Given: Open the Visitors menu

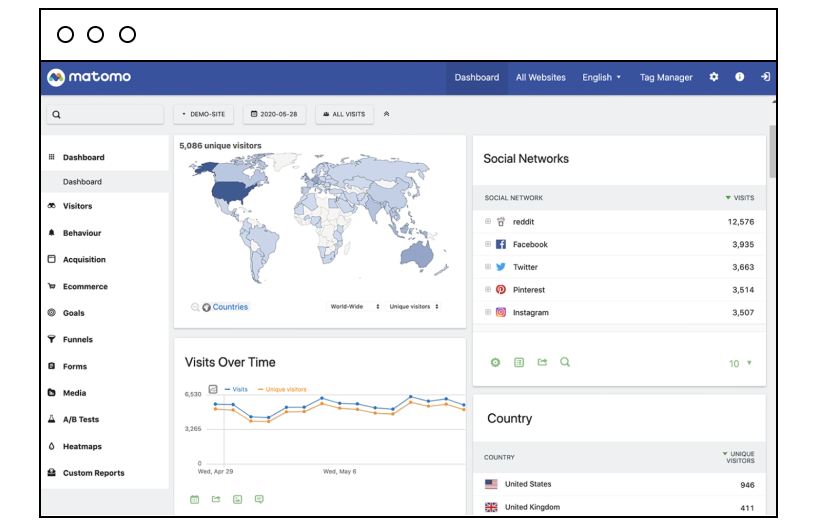Looking at the screenshot, I should tap(77, 206).
